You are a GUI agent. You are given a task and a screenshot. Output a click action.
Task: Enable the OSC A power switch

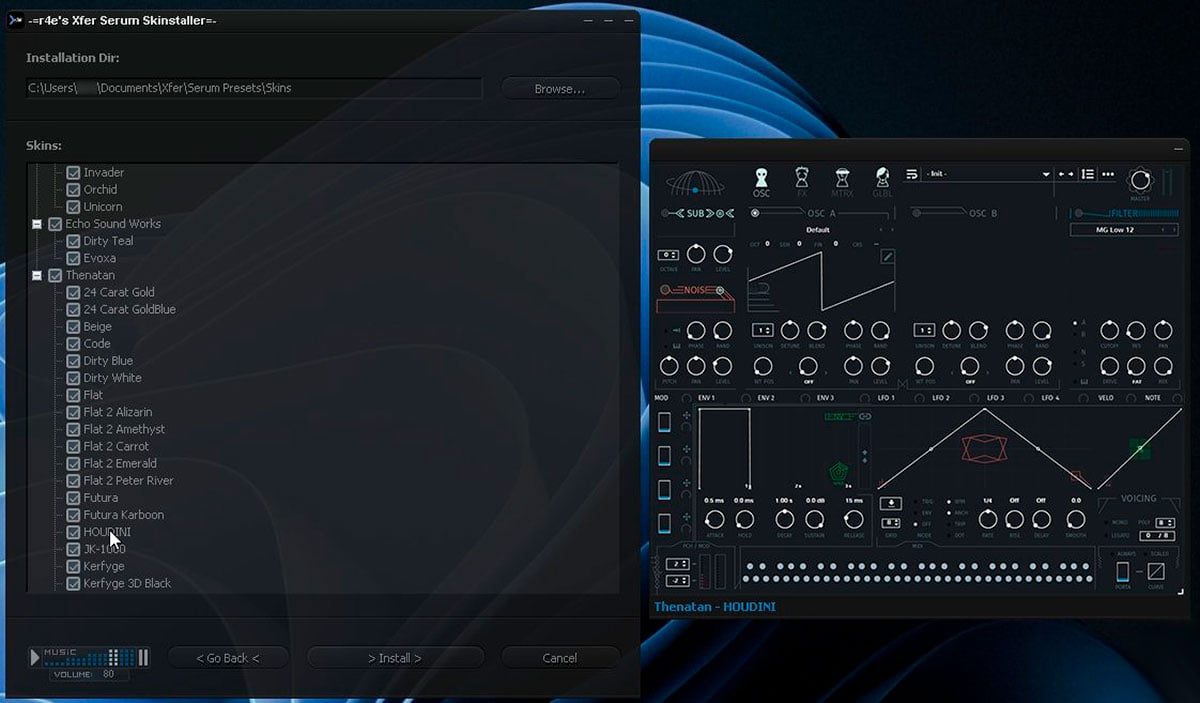(756, 213)
